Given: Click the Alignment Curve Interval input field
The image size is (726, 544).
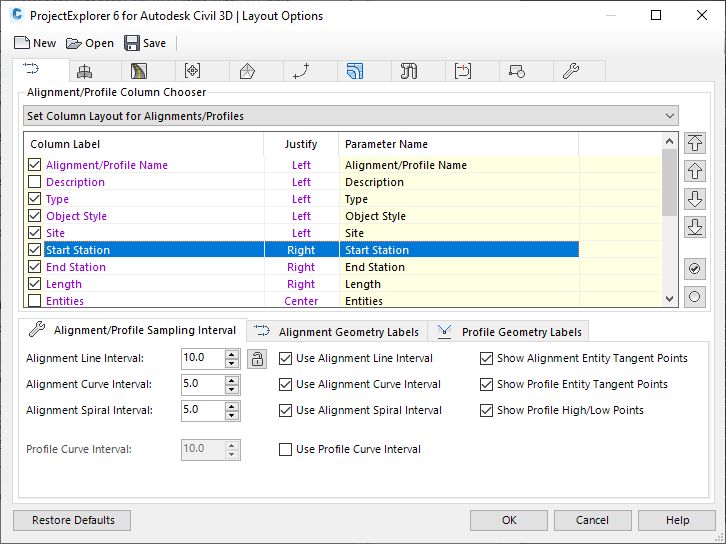Looking at the screenshot, I should click(x=203, y=384).
